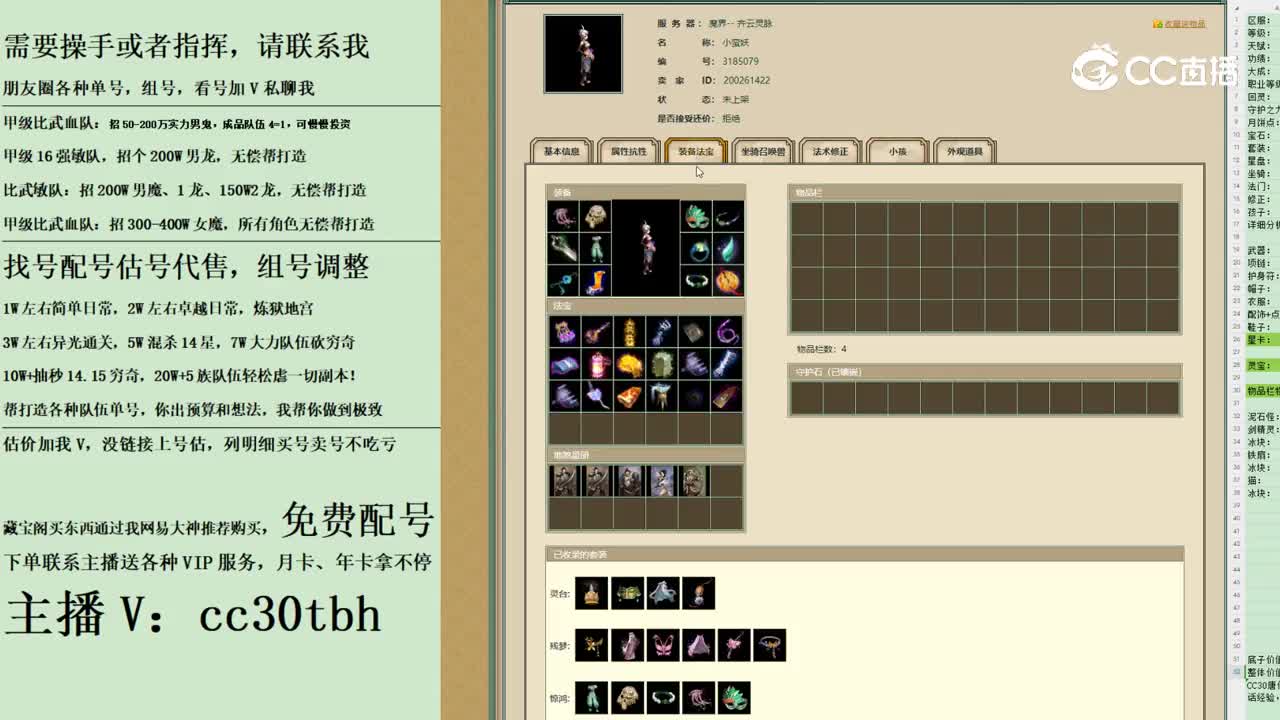
Task: Select the 残梦 pink butterfly mask item
Action: tap(663, 645)
